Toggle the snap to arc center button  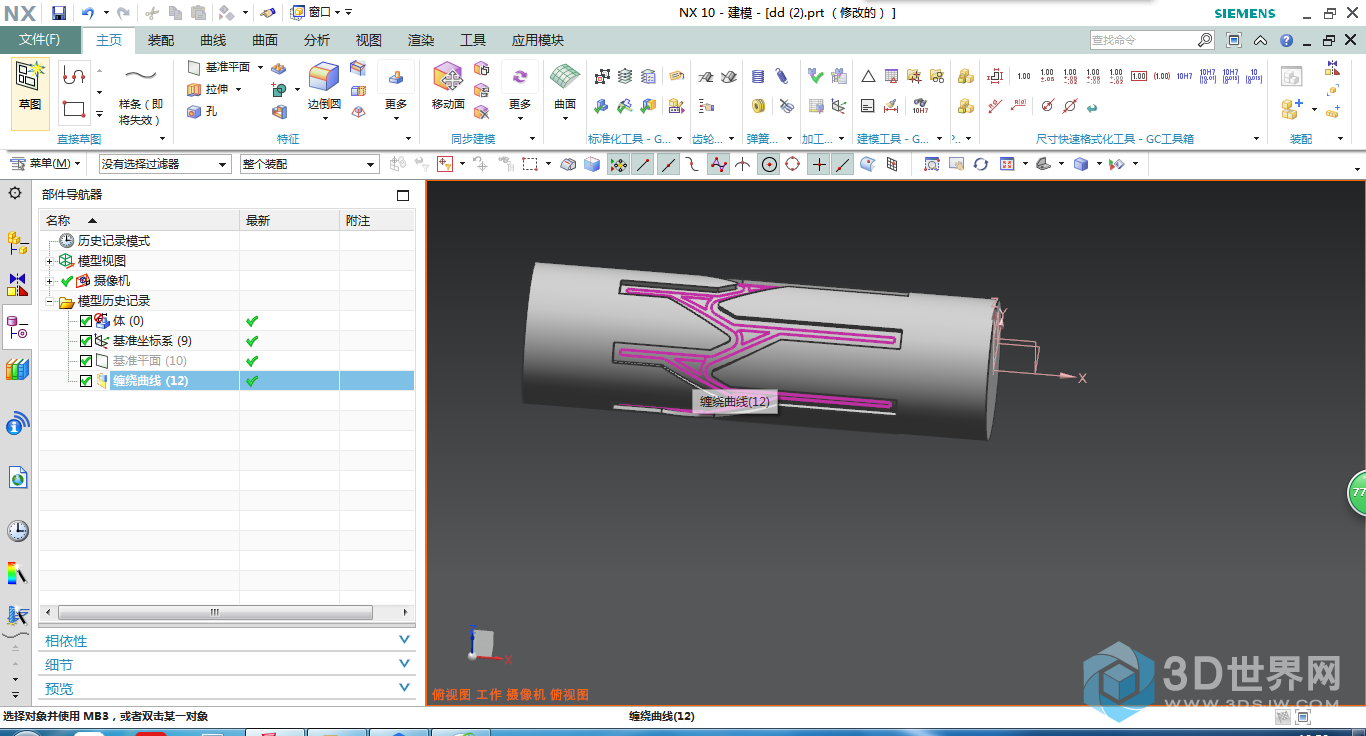768,164
